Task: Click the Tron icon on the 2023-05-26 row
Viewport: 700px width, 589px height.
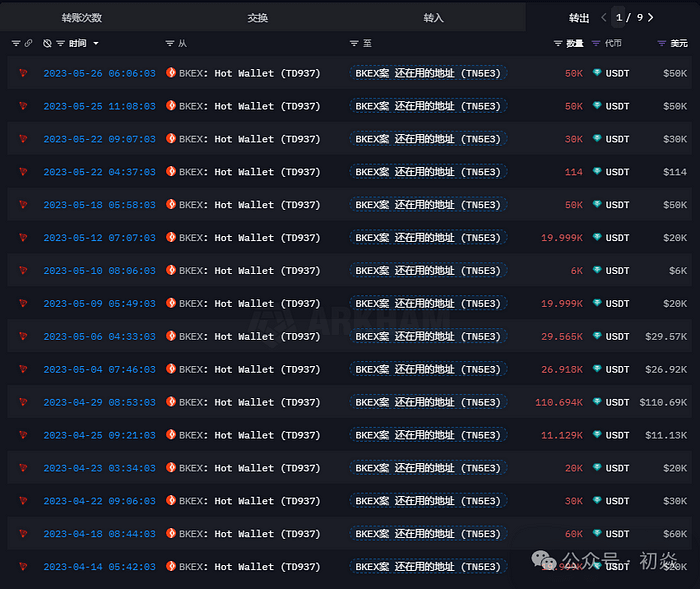Action: [23, 73]
